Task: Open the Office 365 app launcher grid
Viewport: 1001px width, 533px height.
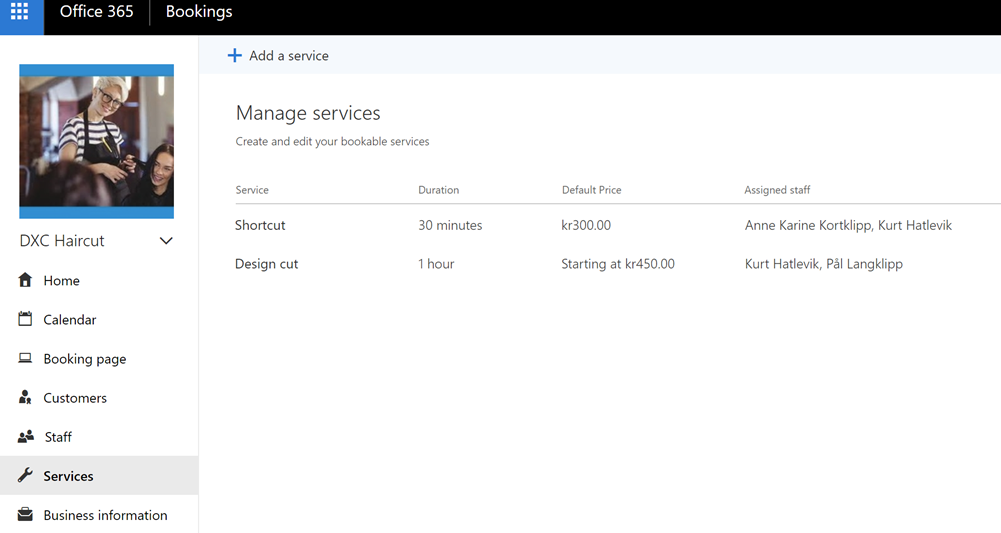Action: [x=19, y=13]
